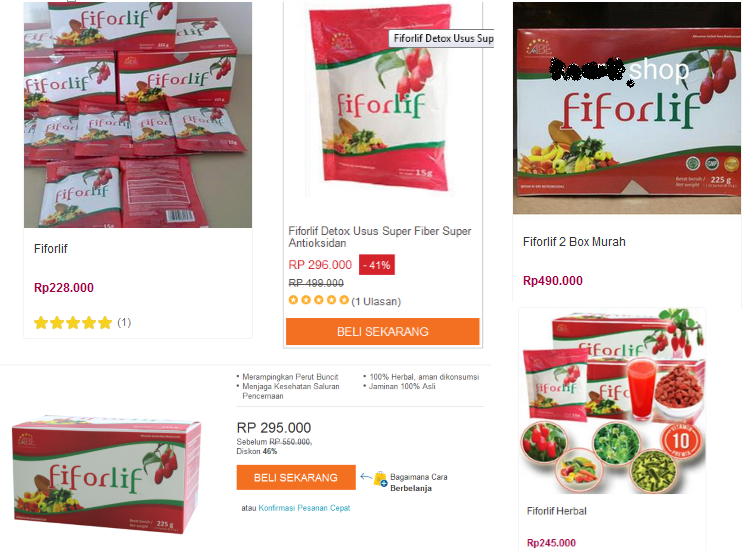Open the Fiforlif sachets and boxes photo
Viewport: 745px width, 551px height.
pyautogui.click(x=138, y=114)
